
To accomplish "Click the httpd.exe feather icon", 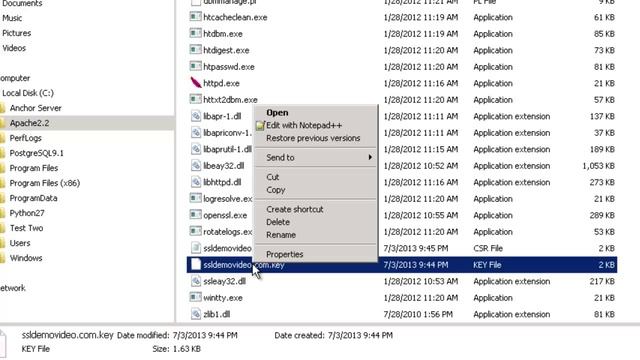I will 196,83.
